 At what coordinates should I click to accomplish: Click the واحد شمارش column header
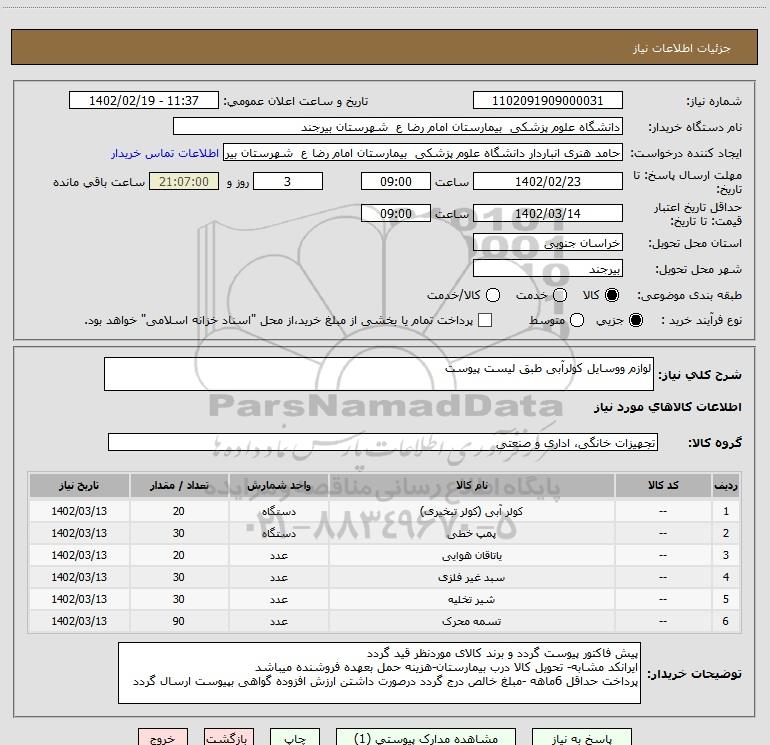pyautogui.click(x=278, y=485)
